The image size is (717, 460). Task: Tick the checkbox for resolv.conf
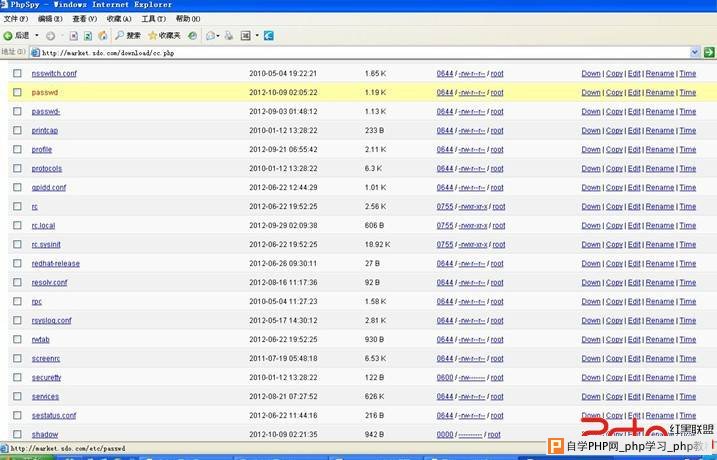[x=17, y=282]
